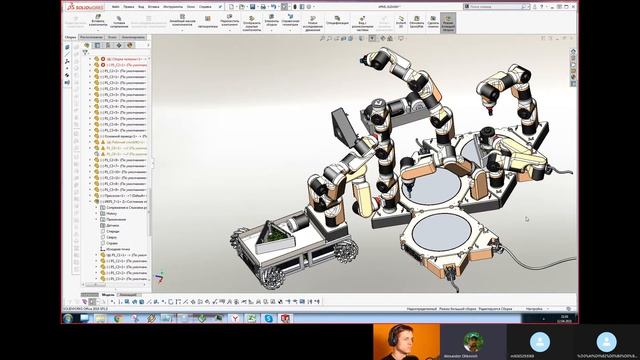Open the ConfigurationManager tab icon
This screenshot has width=640, height=360.
[x=108, y=45]
